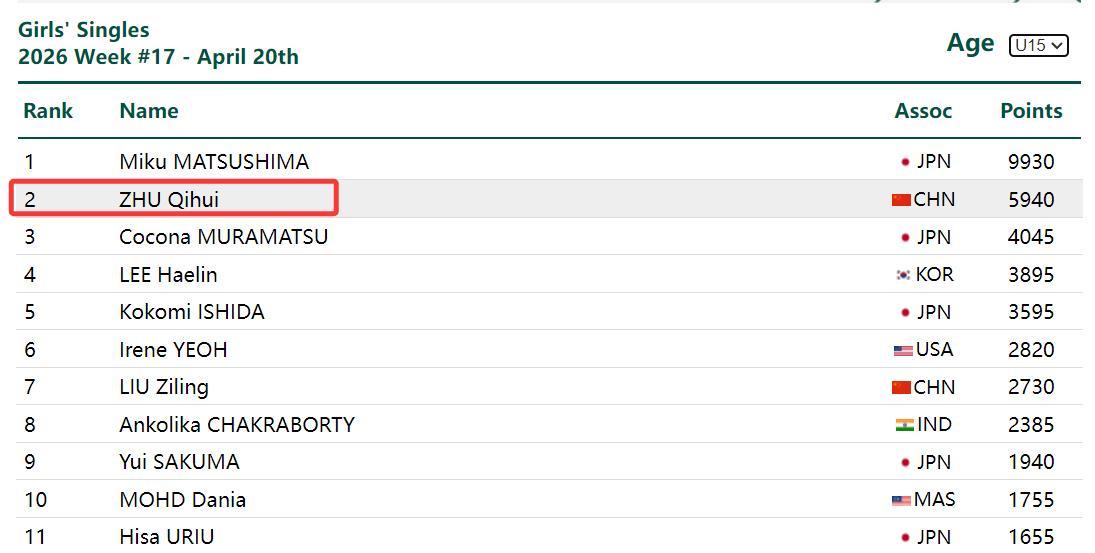
Task: Click USA flag in Irene YEOH row
Action: [902, 350]
